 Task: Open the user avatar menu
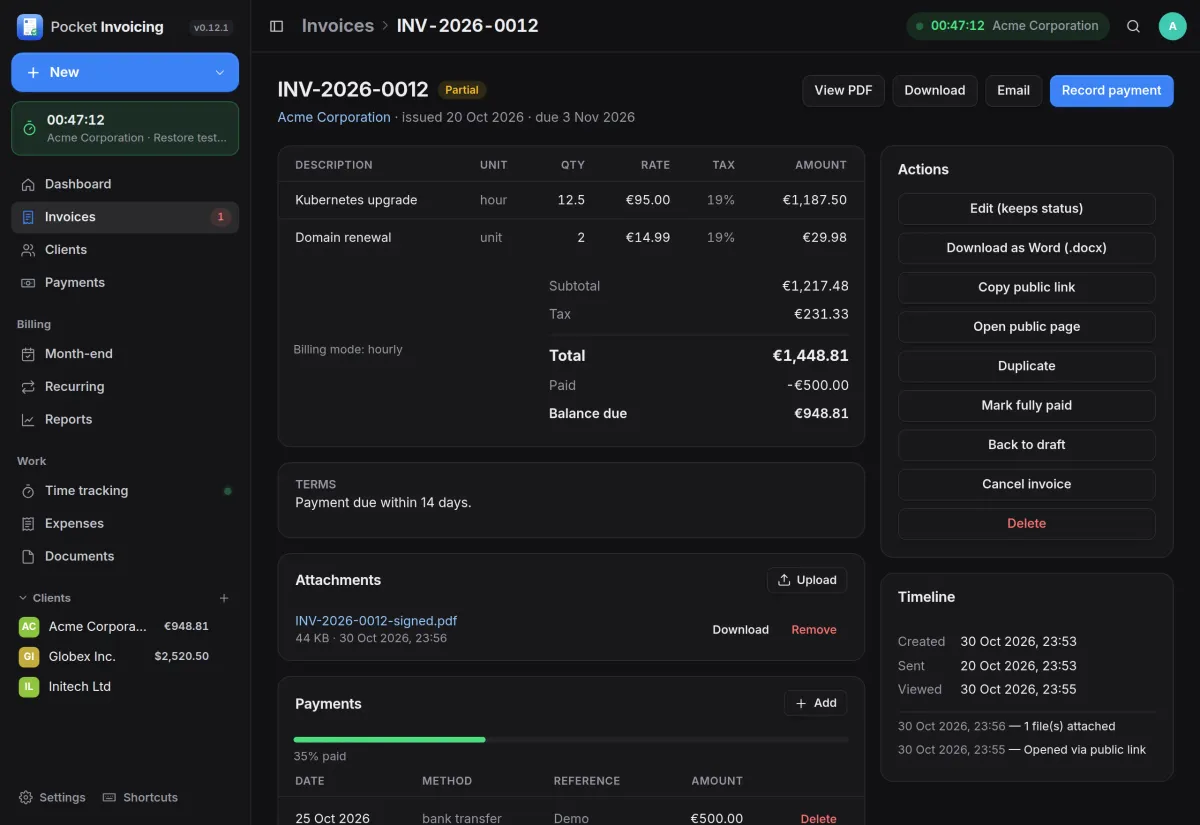1172,26
